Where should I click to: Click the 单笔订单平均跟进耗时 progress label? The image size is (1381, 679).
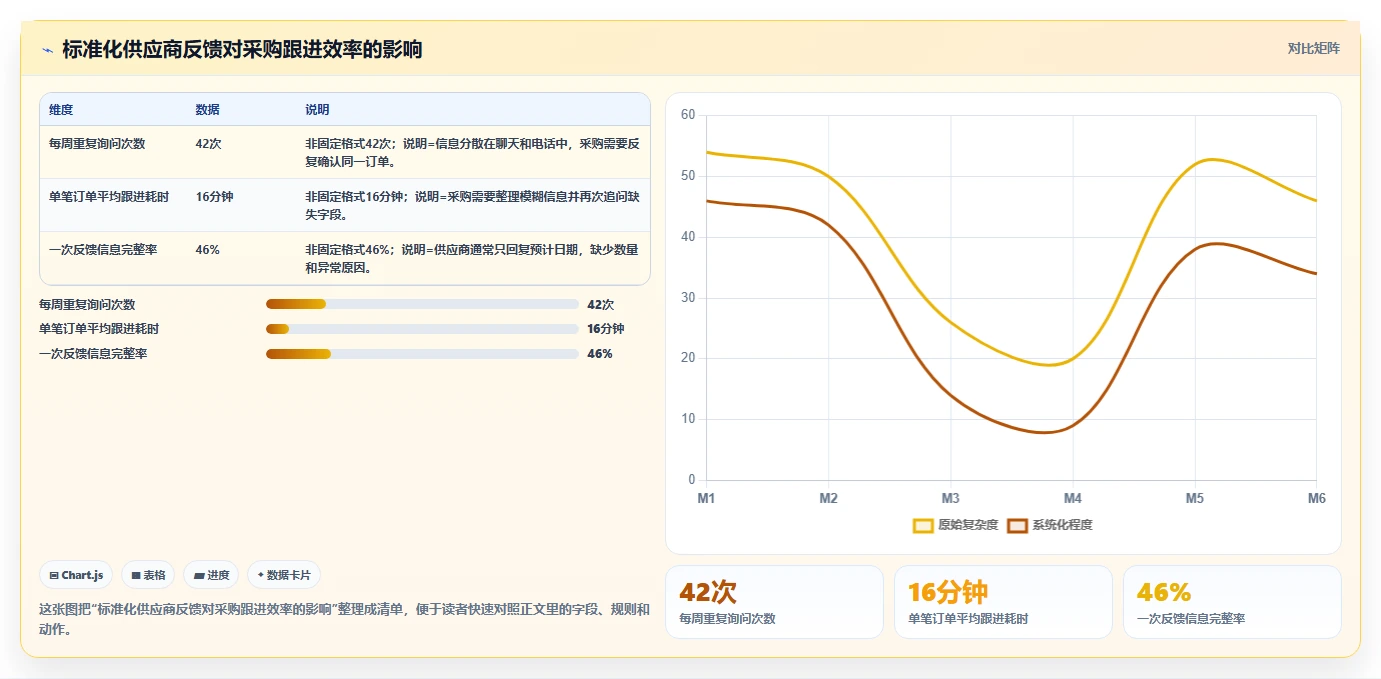[x=99, y=329]
